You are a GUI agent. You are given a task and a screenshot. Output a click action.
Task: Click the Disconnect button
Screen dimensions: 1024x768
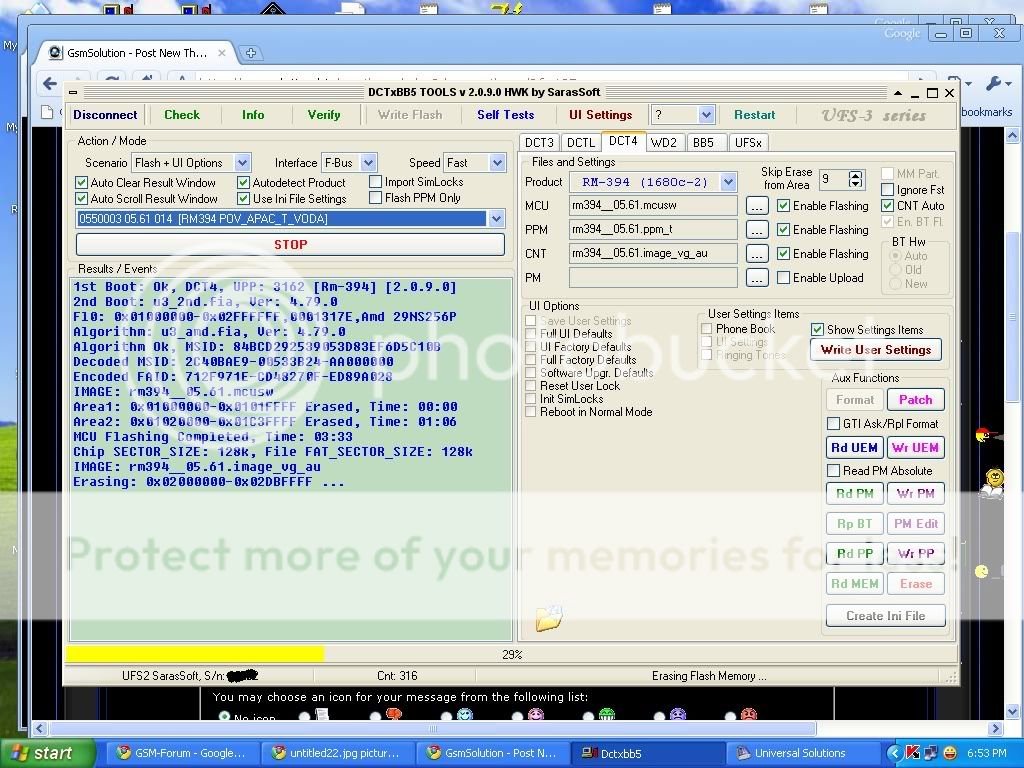(x=105, y=115)
